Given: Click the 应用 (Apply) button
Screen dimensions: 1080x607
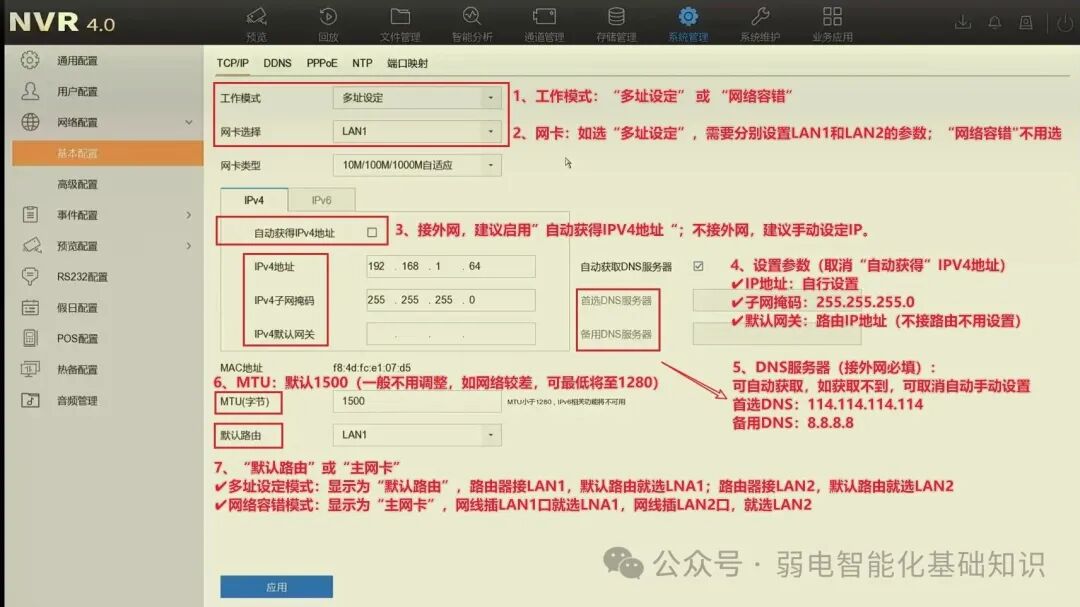Looking at the screenshot, I should tap(276, 586).
